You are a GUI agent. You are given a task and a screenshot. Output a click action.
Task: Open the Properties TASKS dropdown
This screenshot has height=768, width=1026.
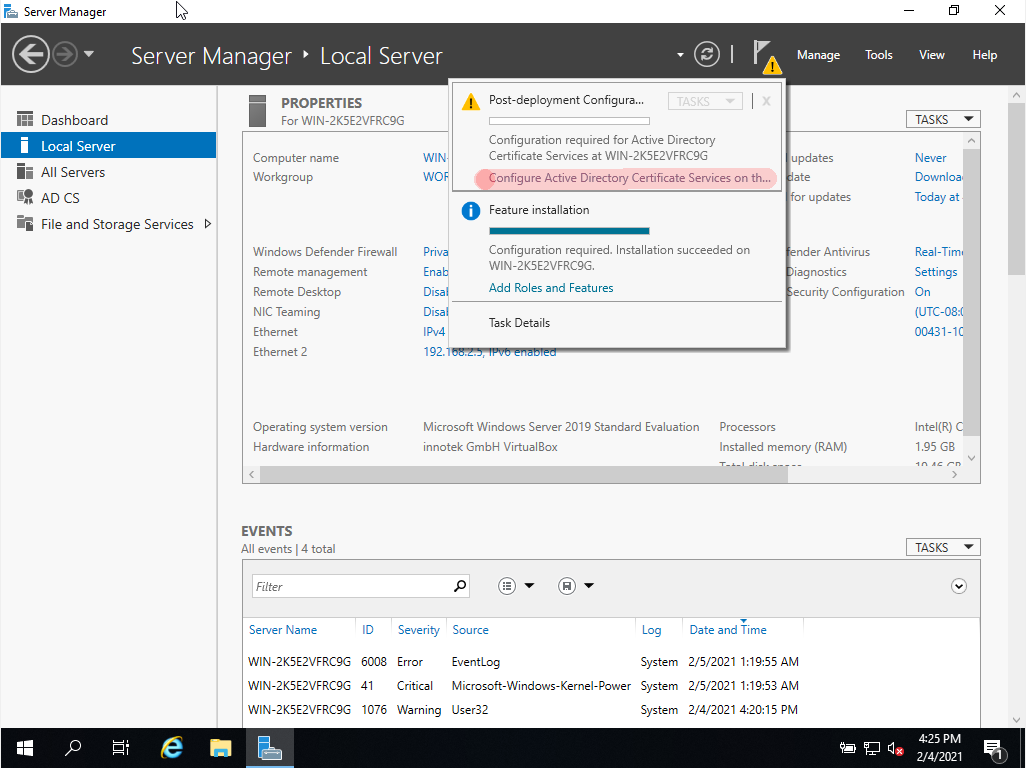coord(942,119)
